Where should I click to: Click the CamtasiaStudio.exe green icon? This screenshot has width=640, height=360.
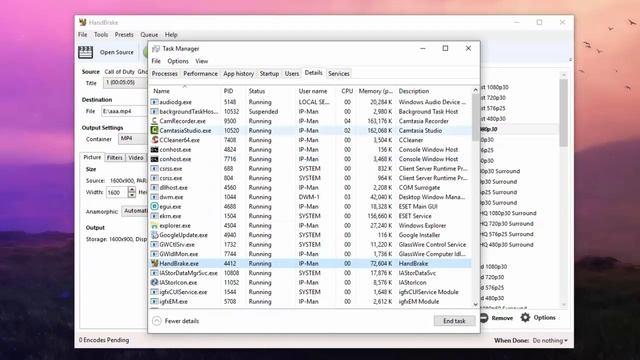[154, 130]
